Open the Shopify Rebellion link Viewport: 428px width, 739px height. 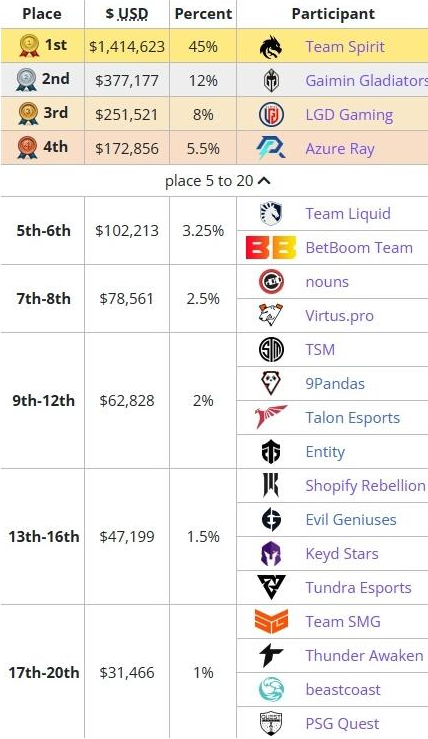365,485
